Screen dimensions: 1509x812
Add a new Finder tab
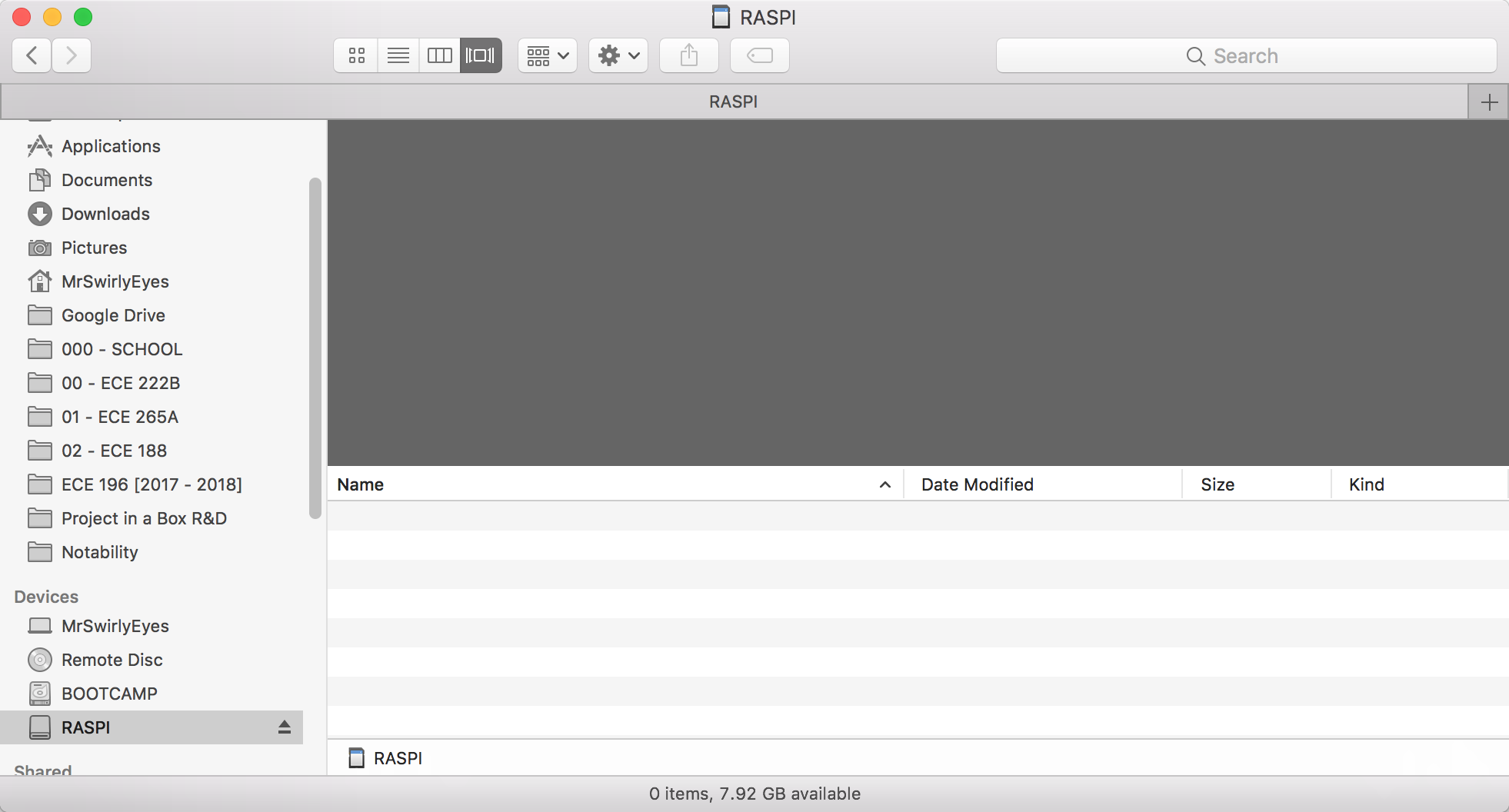tap(1489, 101)
